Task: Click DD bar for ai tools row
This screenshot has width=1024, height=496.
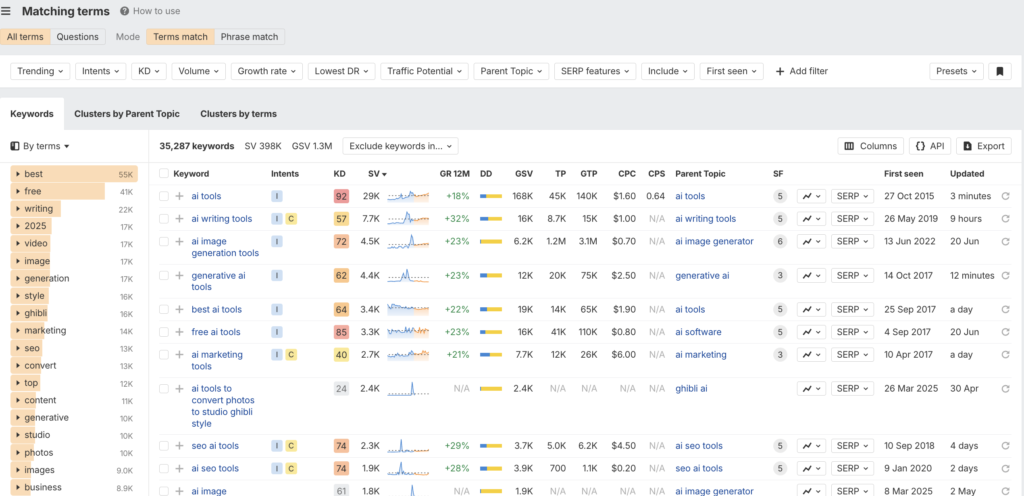Action: coord(491,196)
